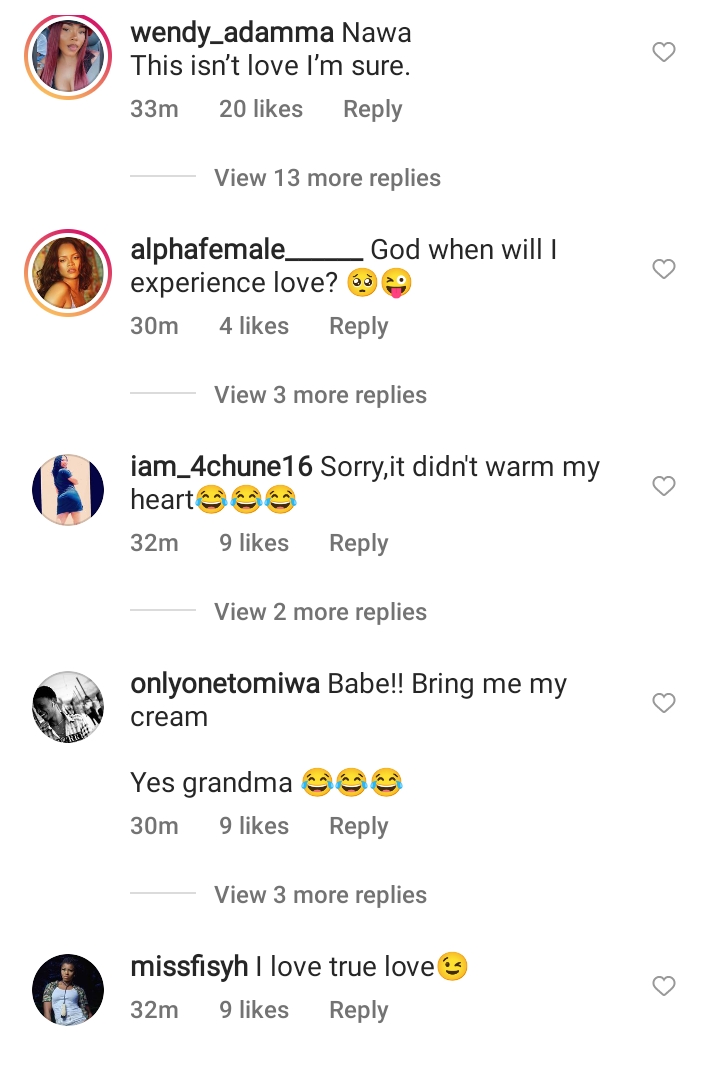Open wendy_adamma's profile picture

67,58
